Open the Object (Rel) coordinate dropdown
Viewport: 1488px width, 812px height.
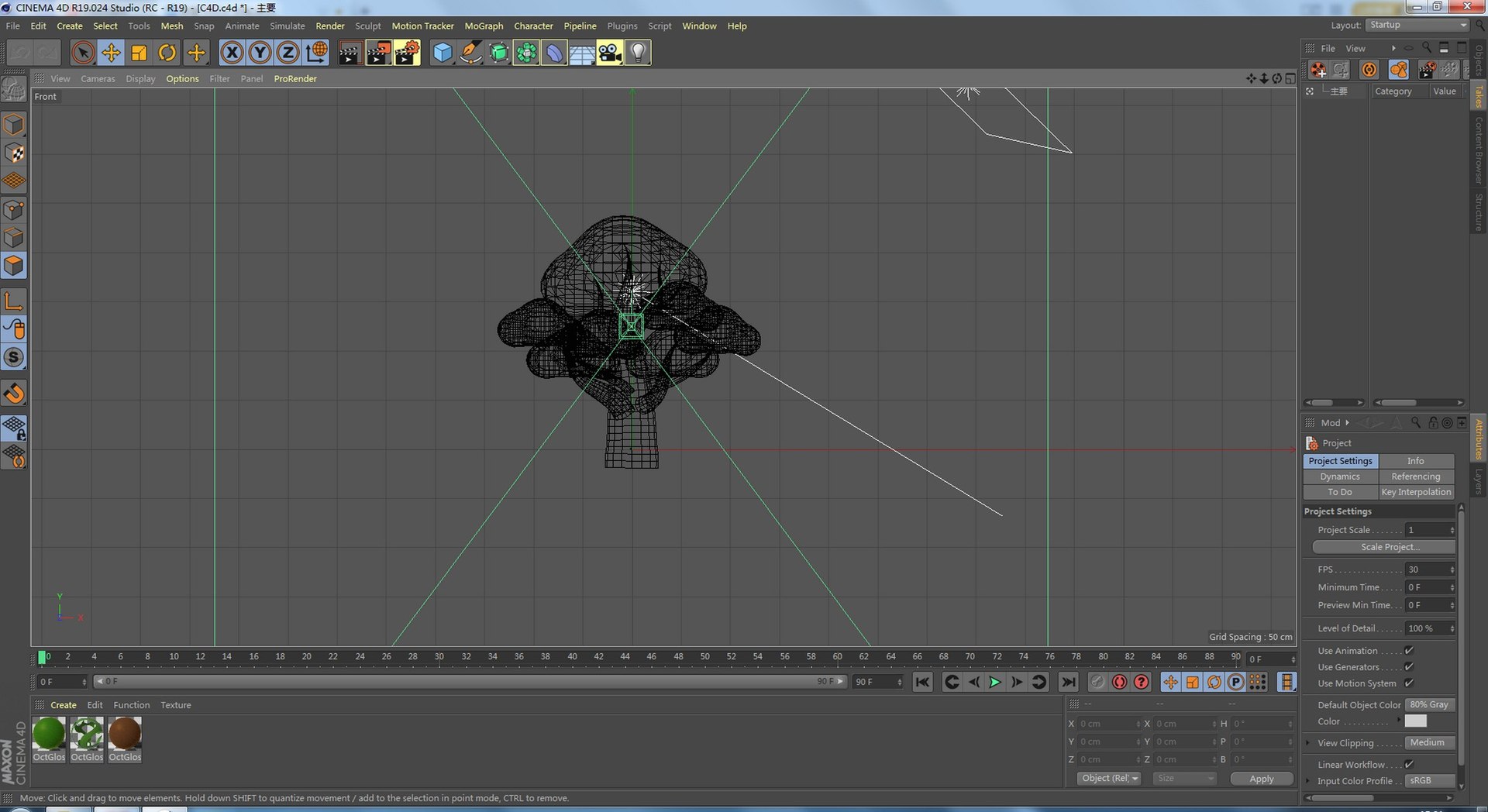1109,778
